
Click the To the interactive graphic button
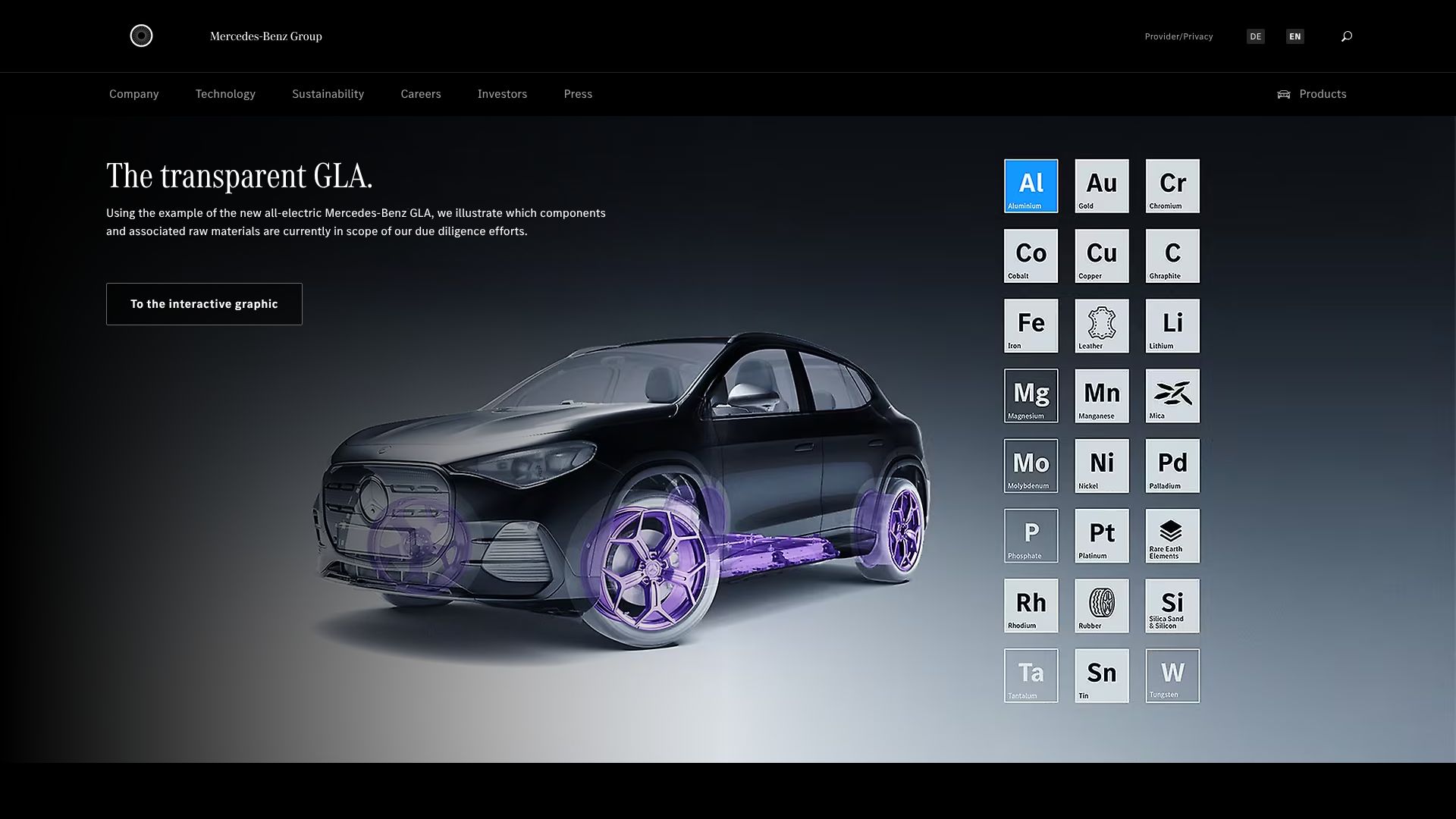point(204,304)
